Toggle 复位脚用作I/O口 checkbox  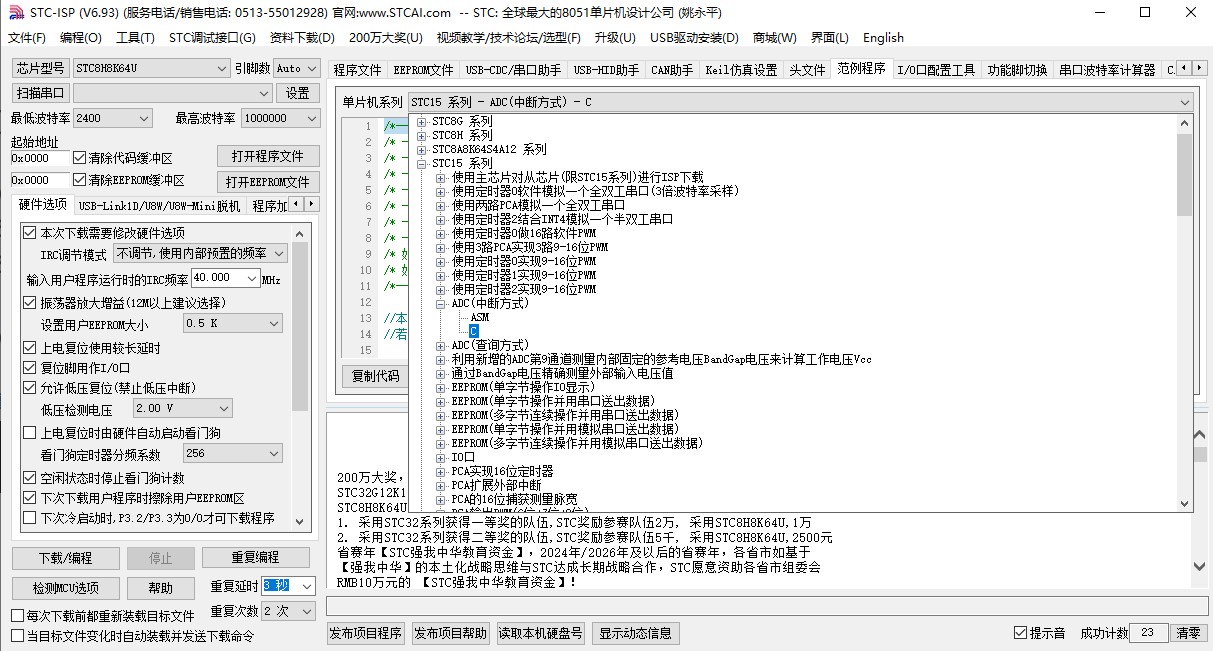click(30, 368)
